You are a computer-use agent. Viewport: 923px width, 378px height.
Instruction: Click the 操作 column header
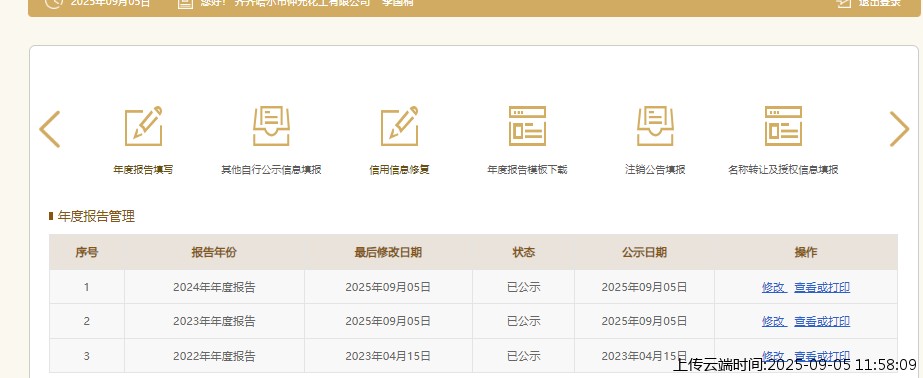click(806, 253)
